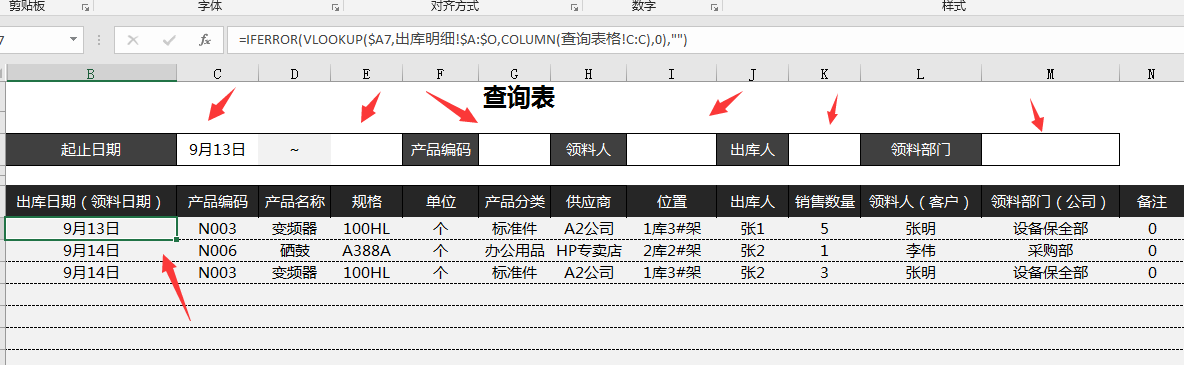This screenshot has width=1184, height=365.
Task: Select column M header
Action: coord(1050,73)
